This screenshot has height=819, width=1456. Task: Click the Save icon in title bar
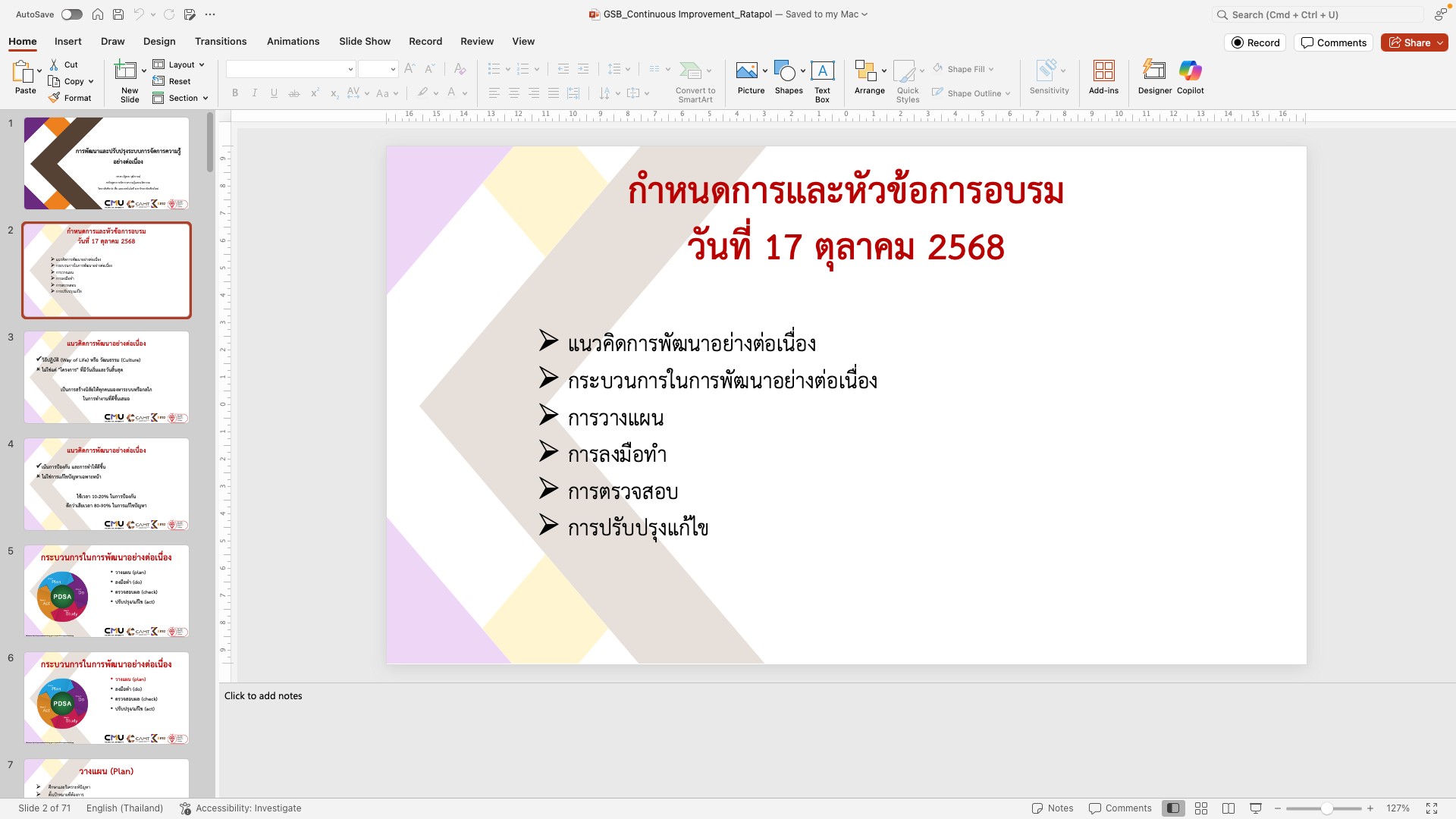point(118,14)
